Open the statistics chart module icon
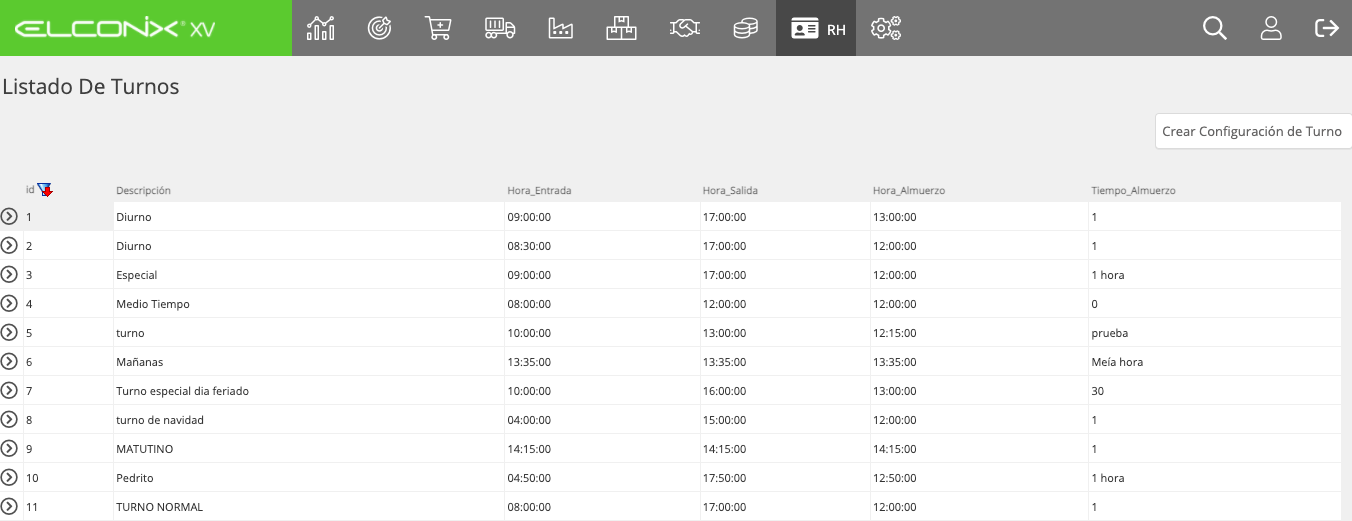This screenshot has width=1352, height=521. click(x=321, y=28)
